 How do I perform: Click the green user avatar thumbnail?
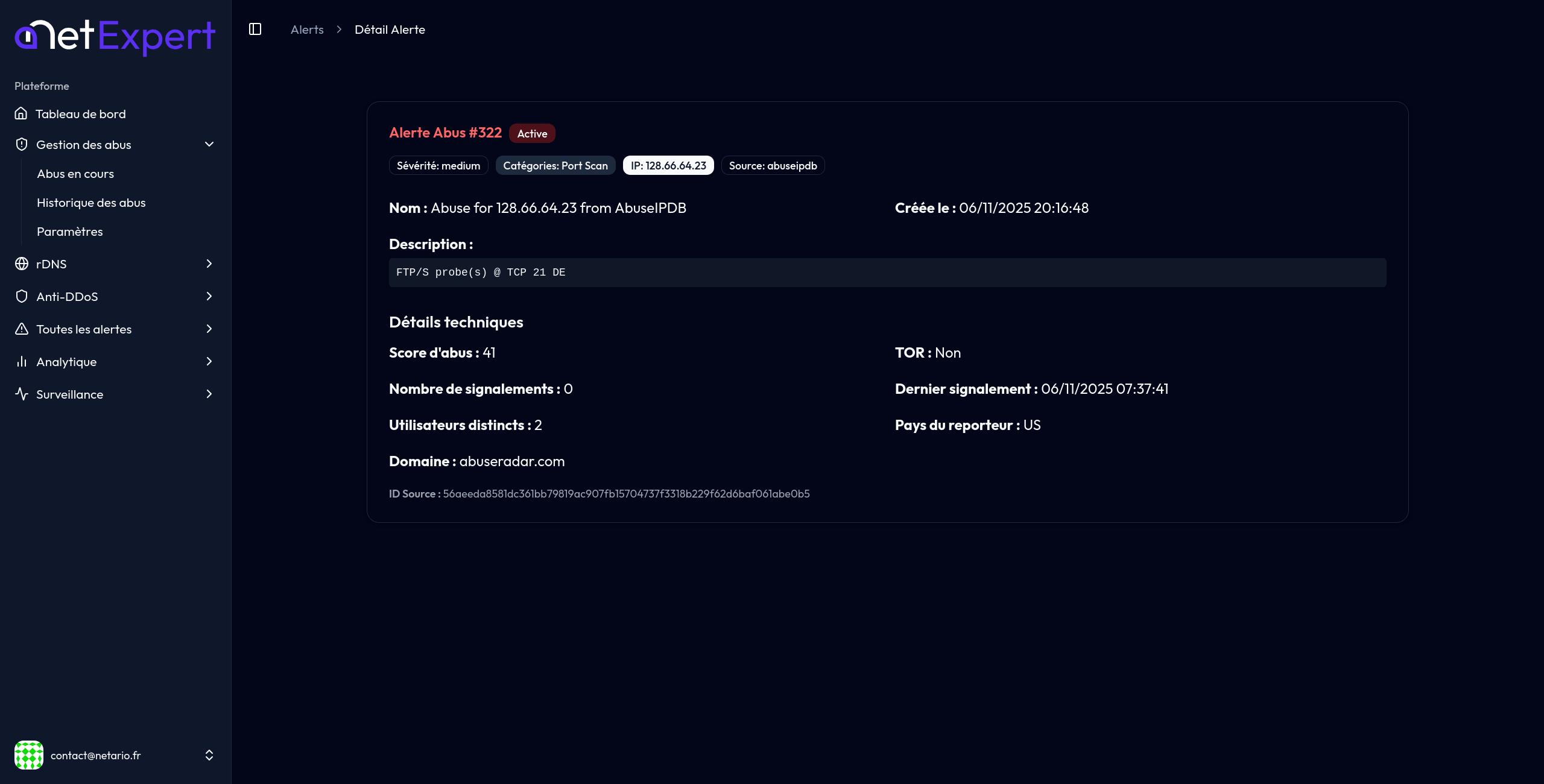[29, 755]
